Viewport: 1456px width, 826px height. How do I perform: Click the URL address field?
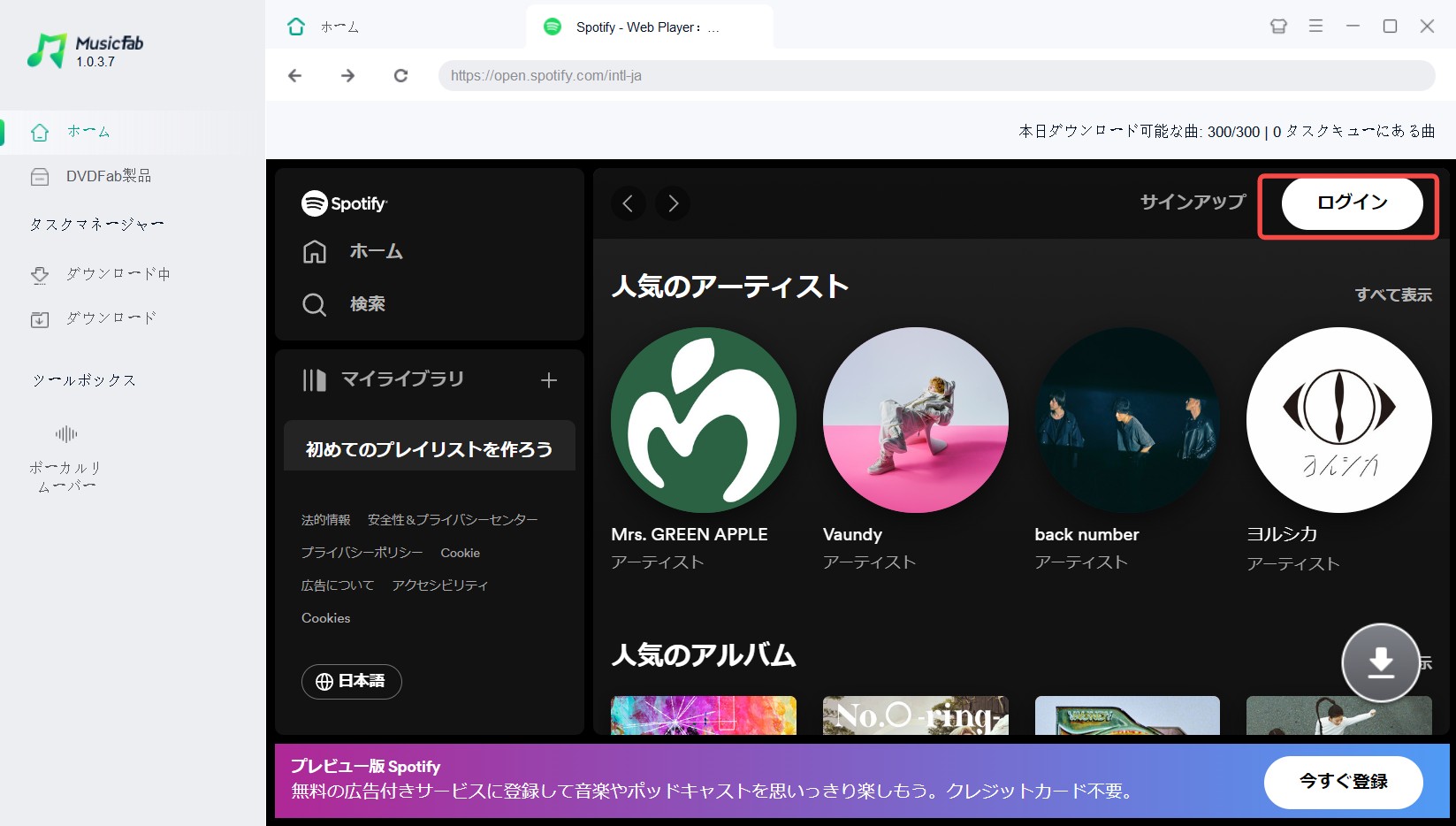(x=936, y=76)
